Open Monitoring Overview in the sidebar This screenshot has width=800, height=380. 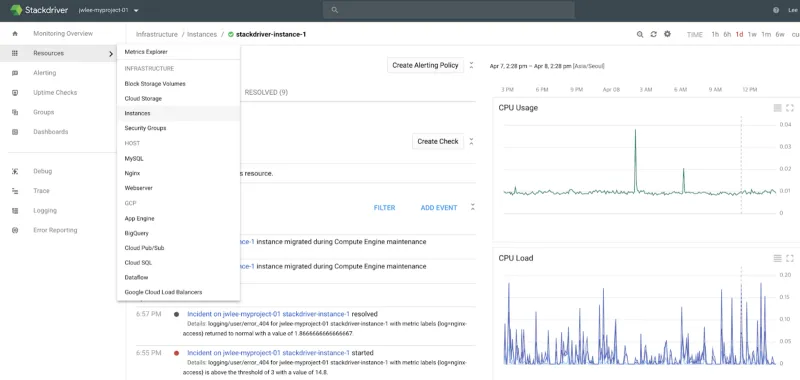63,34
